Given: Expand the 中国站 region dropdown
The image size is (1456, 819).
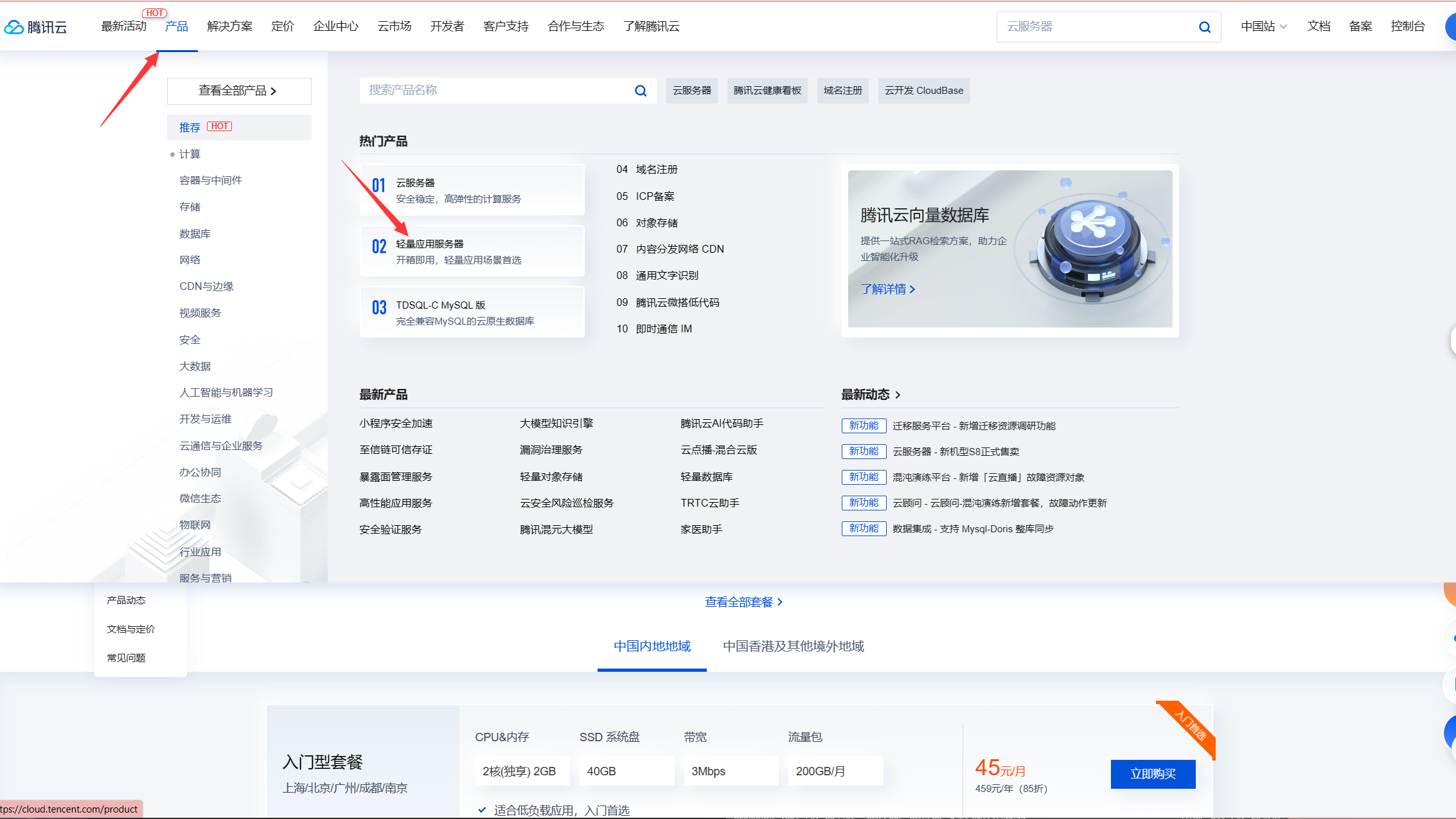Looking at the screenshot, I should click(x=1264, y=26).
